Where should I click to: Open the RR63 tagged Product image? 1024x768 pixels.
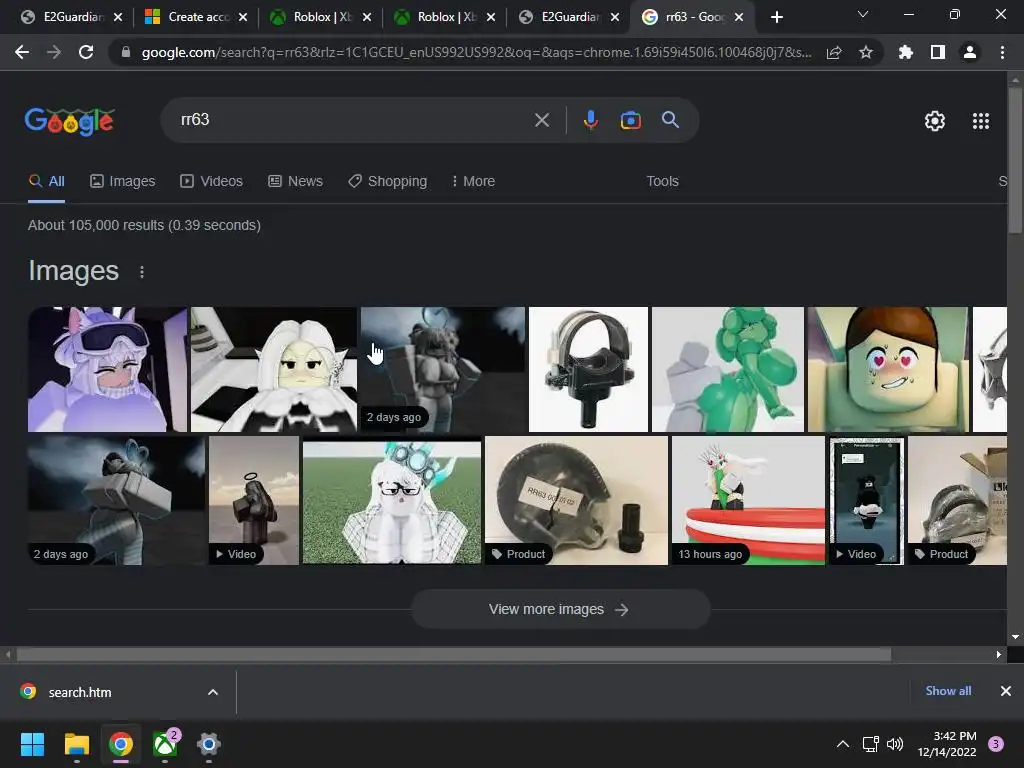(x=576, y=500)
